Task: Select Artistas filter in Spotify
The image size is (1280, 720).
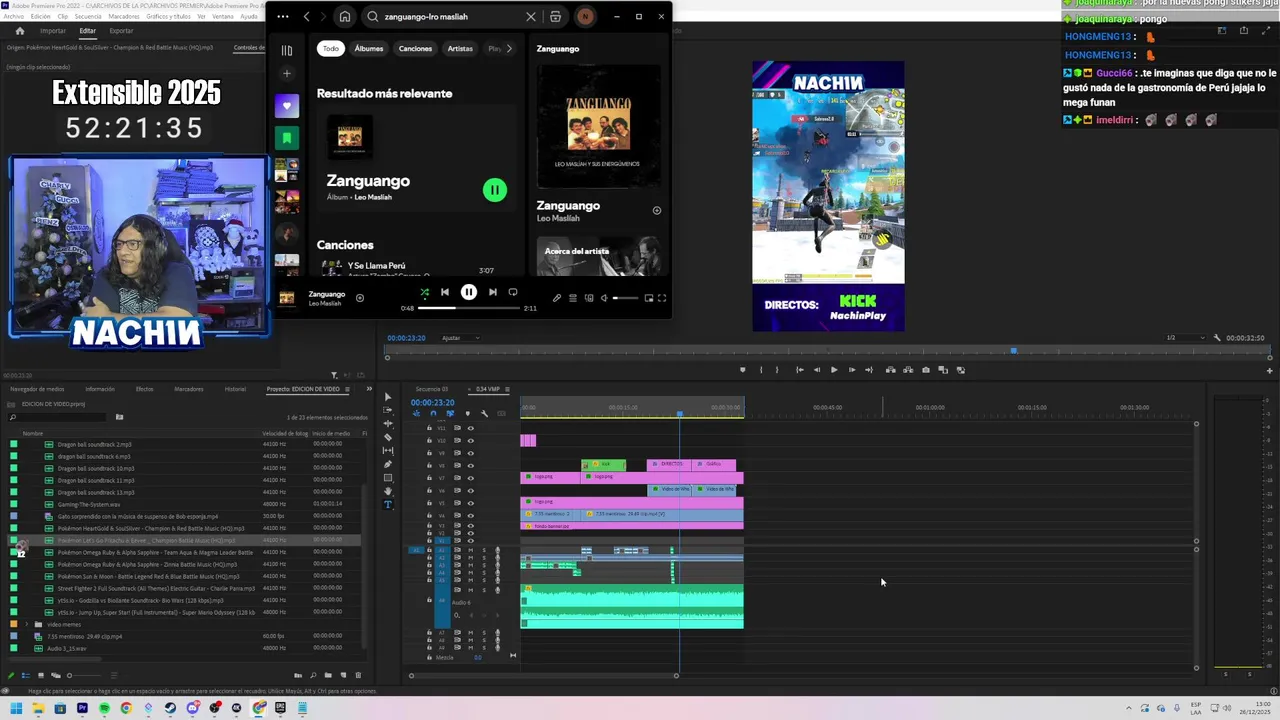Action: pyautogui.click(x=460, y=48)
